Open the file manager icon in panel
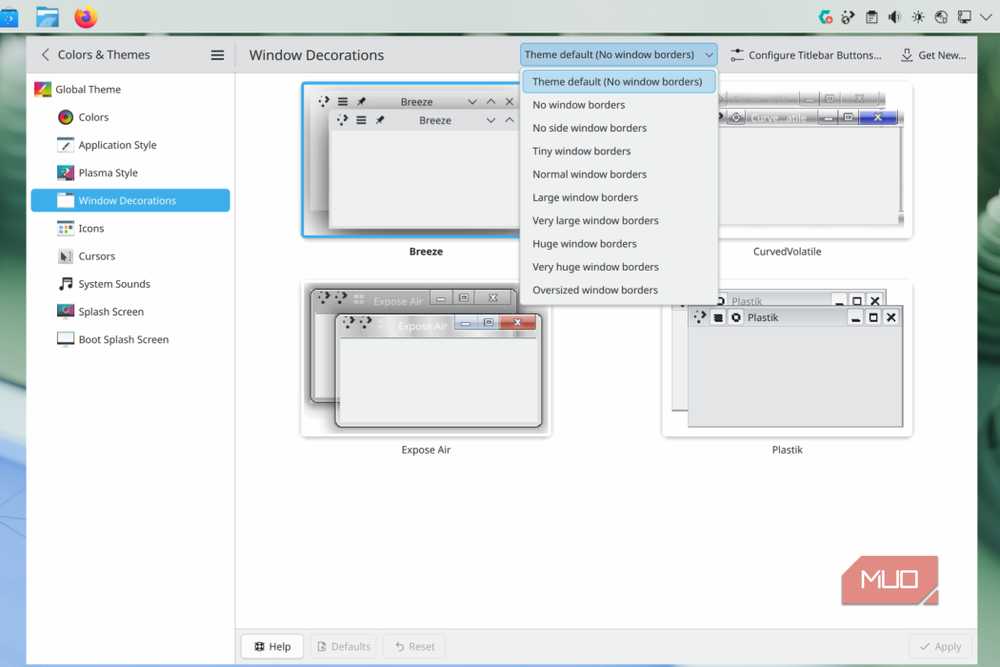 point(47,17)
